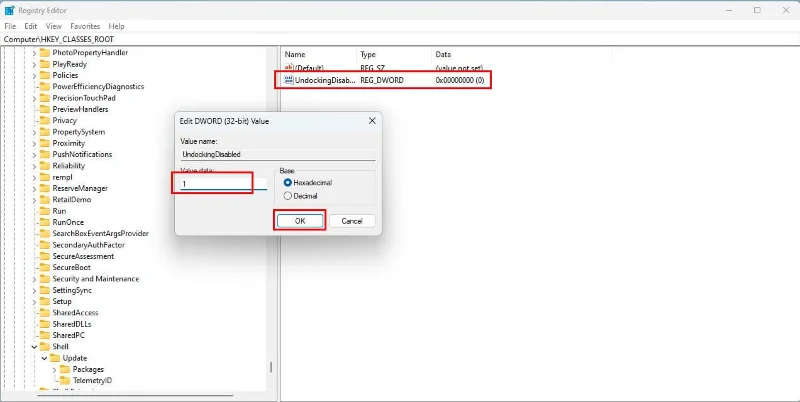This screenshot has height=402, width=800.
Task: Expand the PropertySystem key
Action: pos(35,132)
